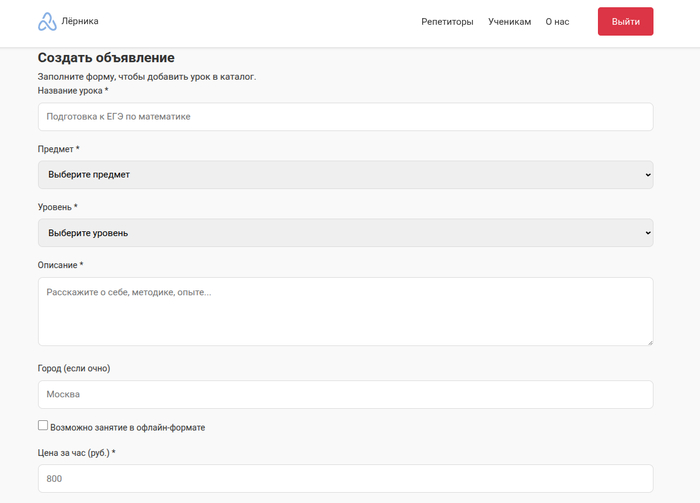Click the chevron arrow of Предмет select
This screenshot has height=503, width=700.
click(x=647, y=175)
